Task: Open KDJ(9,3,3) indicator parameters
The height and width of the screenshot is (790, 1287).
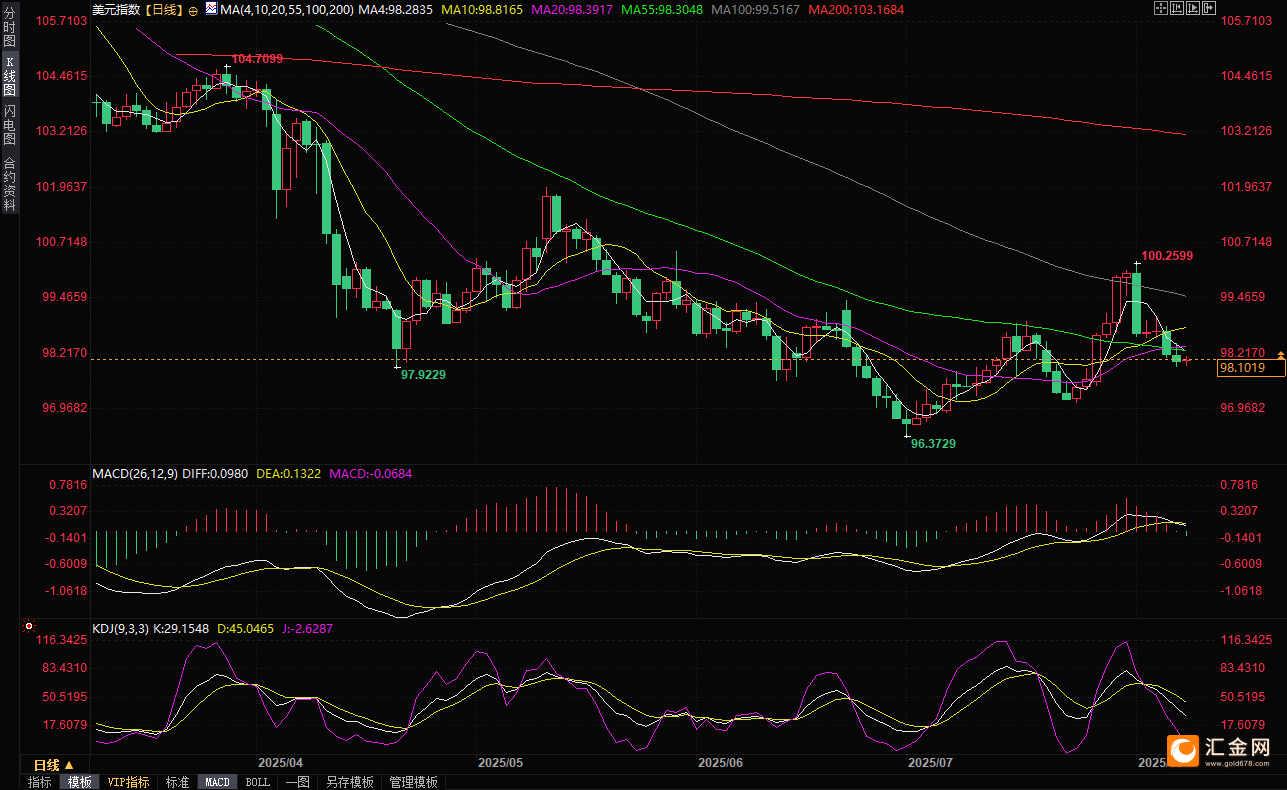Action: (120, 629)
